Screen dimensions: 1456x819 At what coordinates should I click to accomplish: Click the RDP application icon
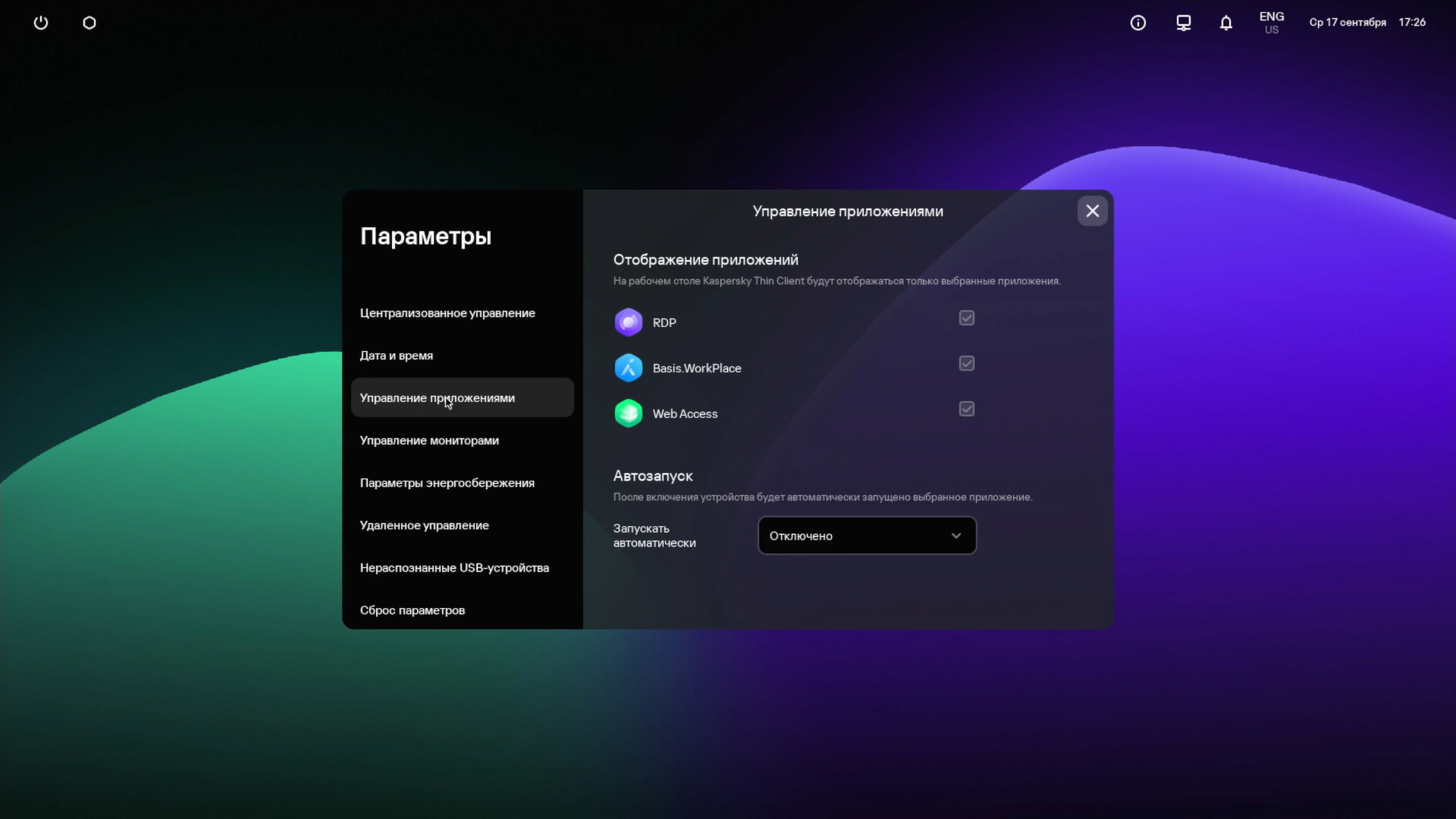(628, 322)
